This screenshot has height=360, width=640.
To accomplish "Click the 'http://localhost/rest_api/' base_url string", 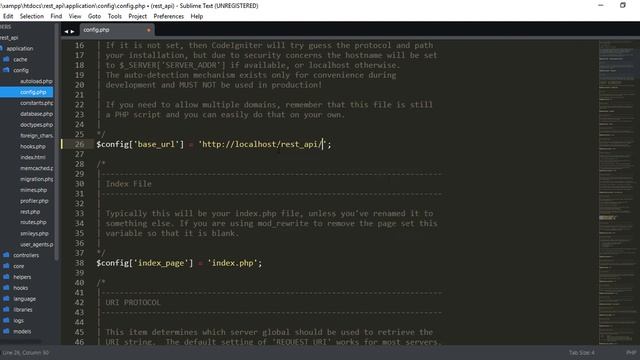I will click(x=262, y=144).
